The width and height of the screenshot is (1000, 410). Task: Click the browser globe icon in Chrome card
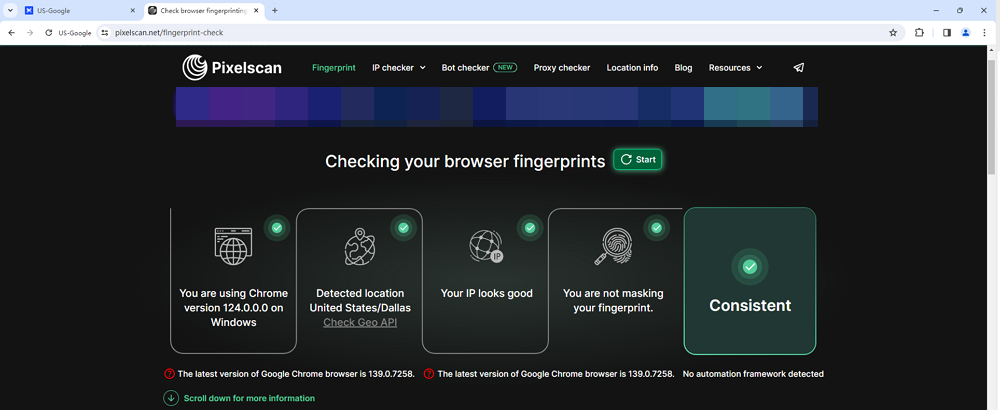pyautogui.click(x=233, y=245)
